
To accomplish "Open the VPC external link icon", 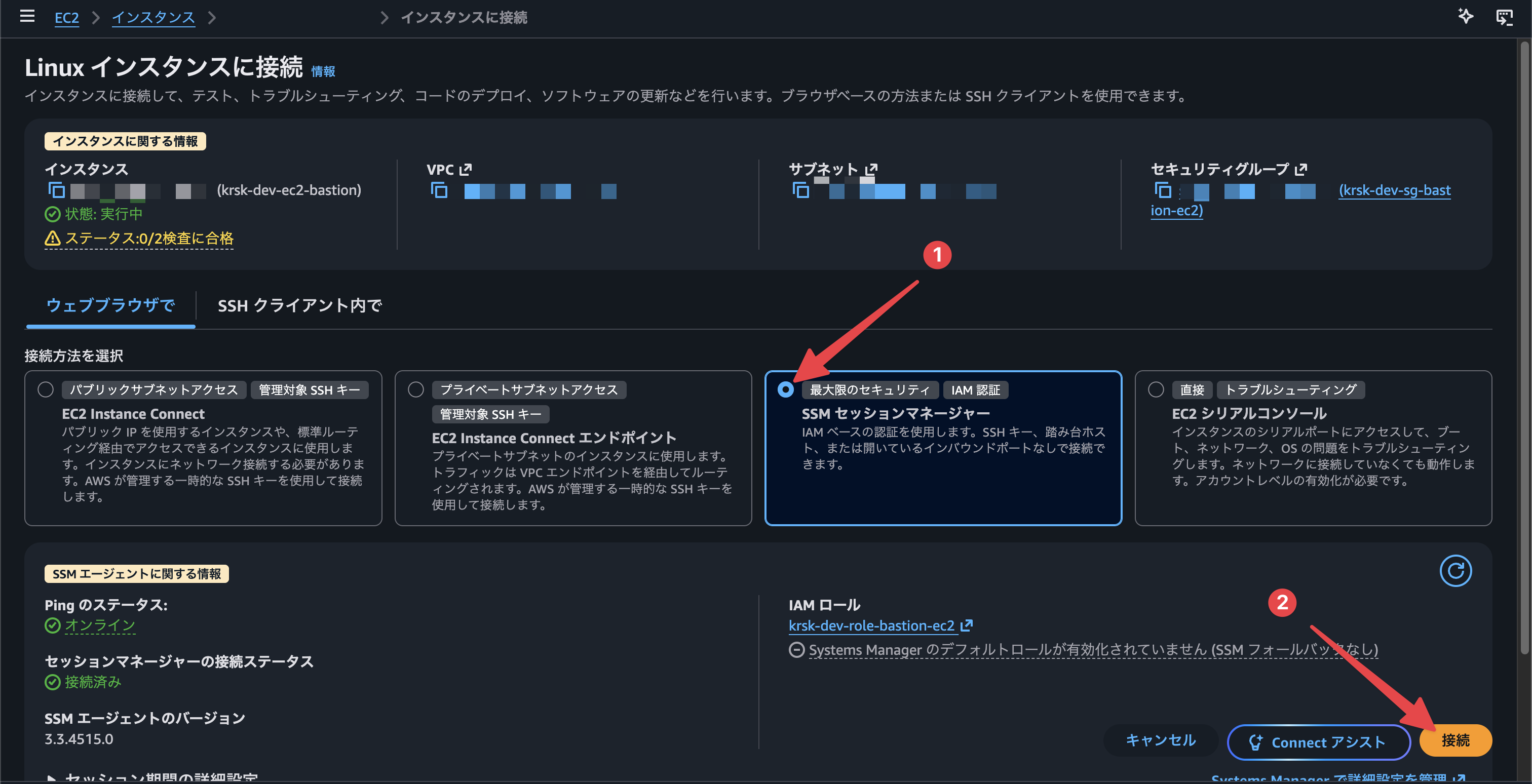I will (x=466, y=169).
